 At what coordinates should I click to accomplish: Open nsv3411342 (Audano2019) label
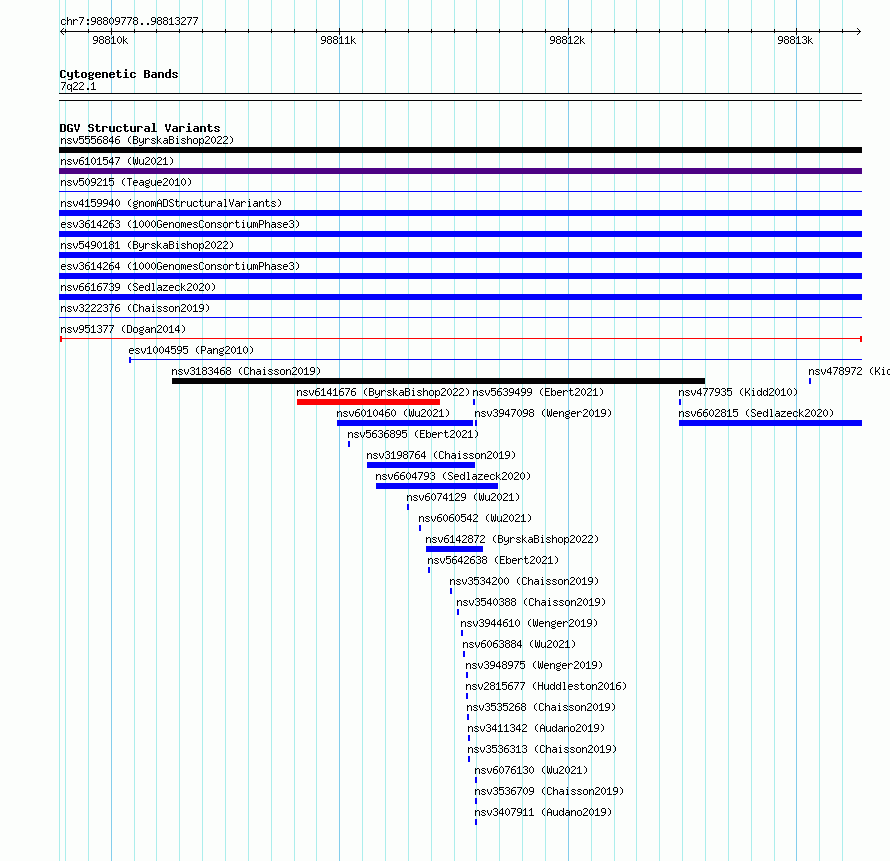coord(536,728)
